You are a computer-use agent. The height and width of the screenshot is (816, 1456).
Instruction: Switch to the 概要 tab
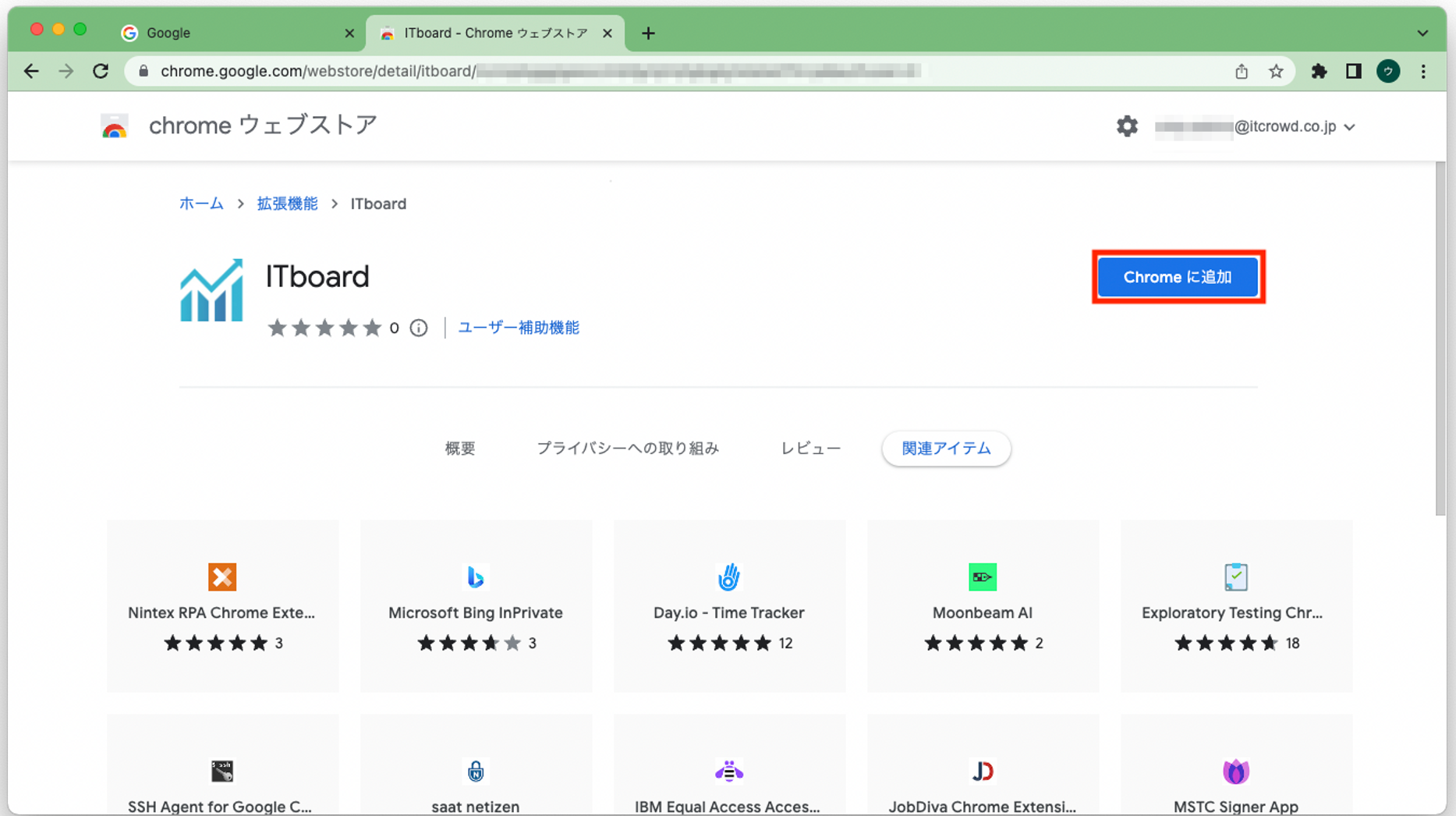pos(459,449)
